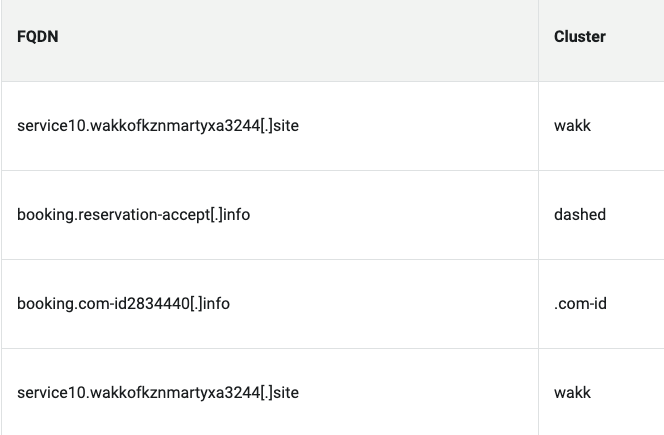The width and height of the screenshot is (664, 435).
Task: Select the booking.com-id2834440[.]info FQDN cell
Action: point(270,304)
